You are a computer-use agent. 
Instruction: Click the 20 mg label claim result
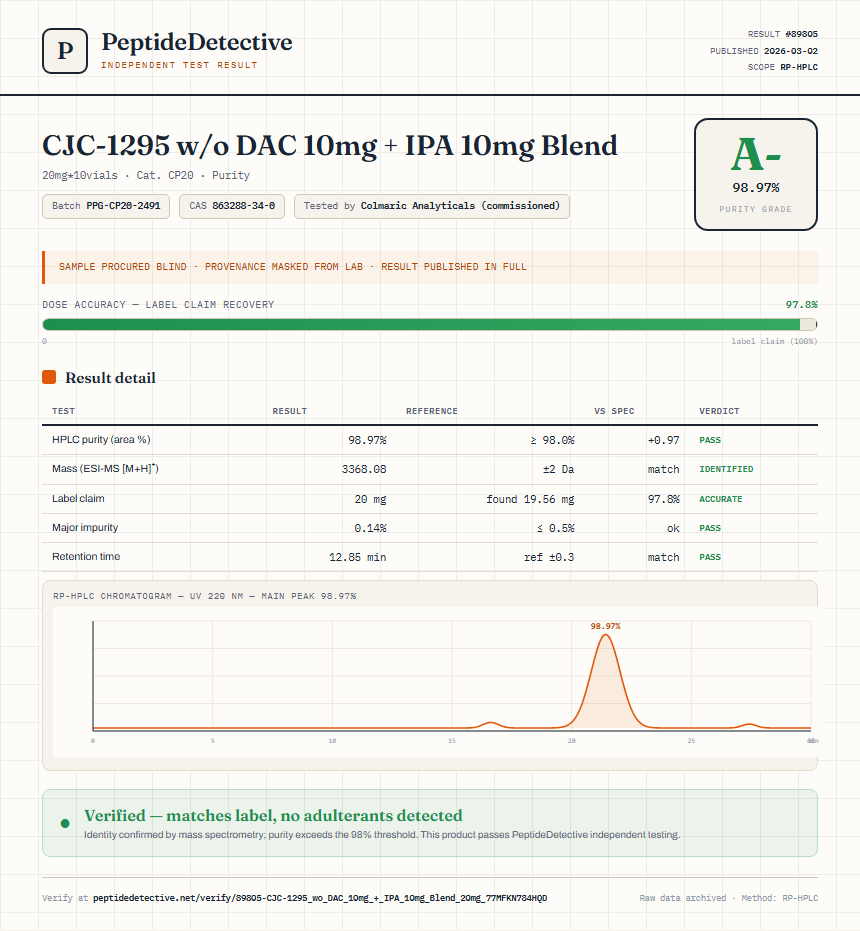pos(370,499)
